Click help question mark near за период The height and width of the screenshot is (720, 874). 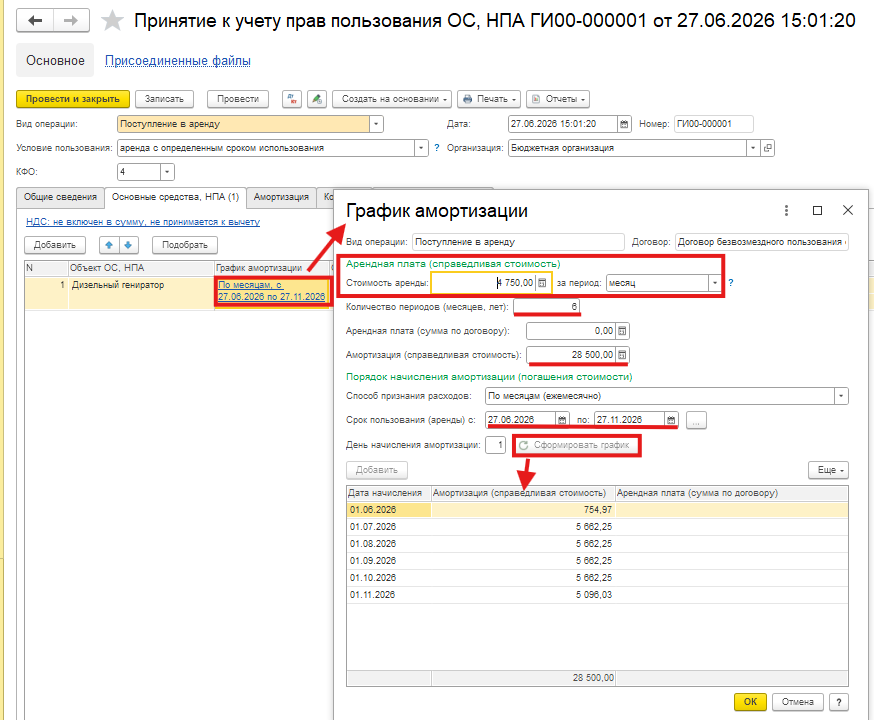[731, 283]
